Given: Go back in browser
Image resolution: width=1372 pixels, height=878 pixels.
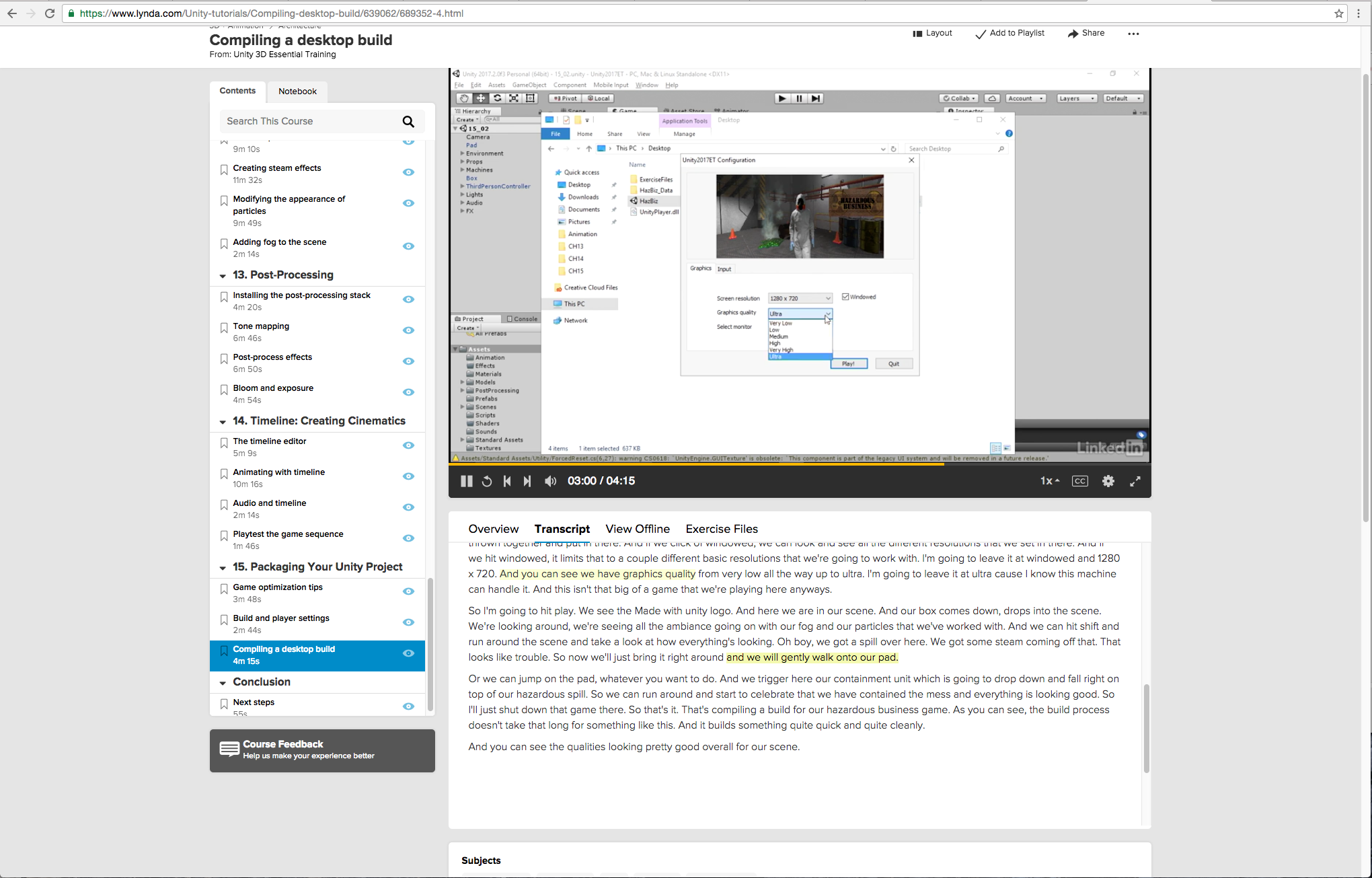Looking at the screenshot, I should 12,13.
